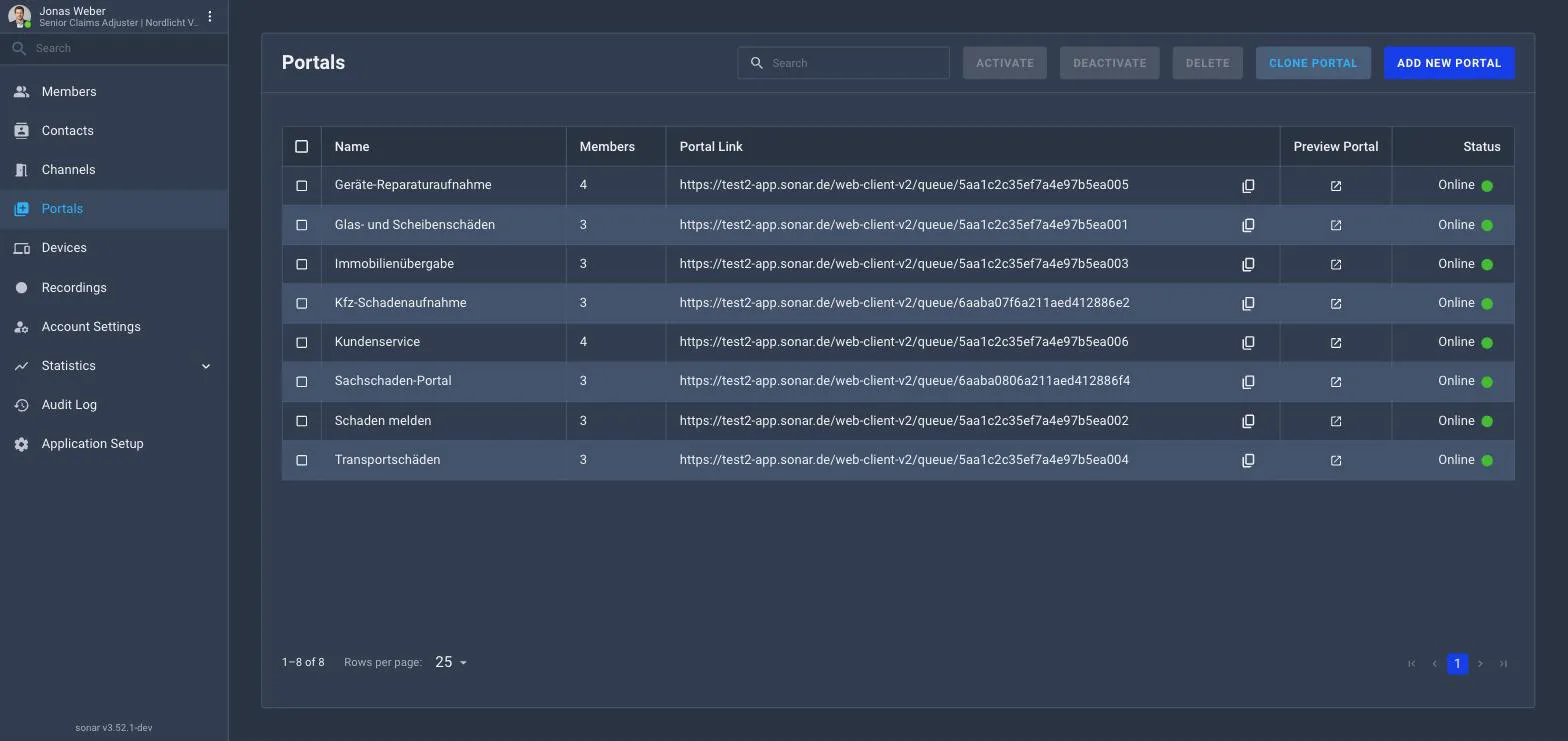The height and width of the screenshot is (741, 1568).
Task: Click the Deactivate button
Action: click(1110, 63)
